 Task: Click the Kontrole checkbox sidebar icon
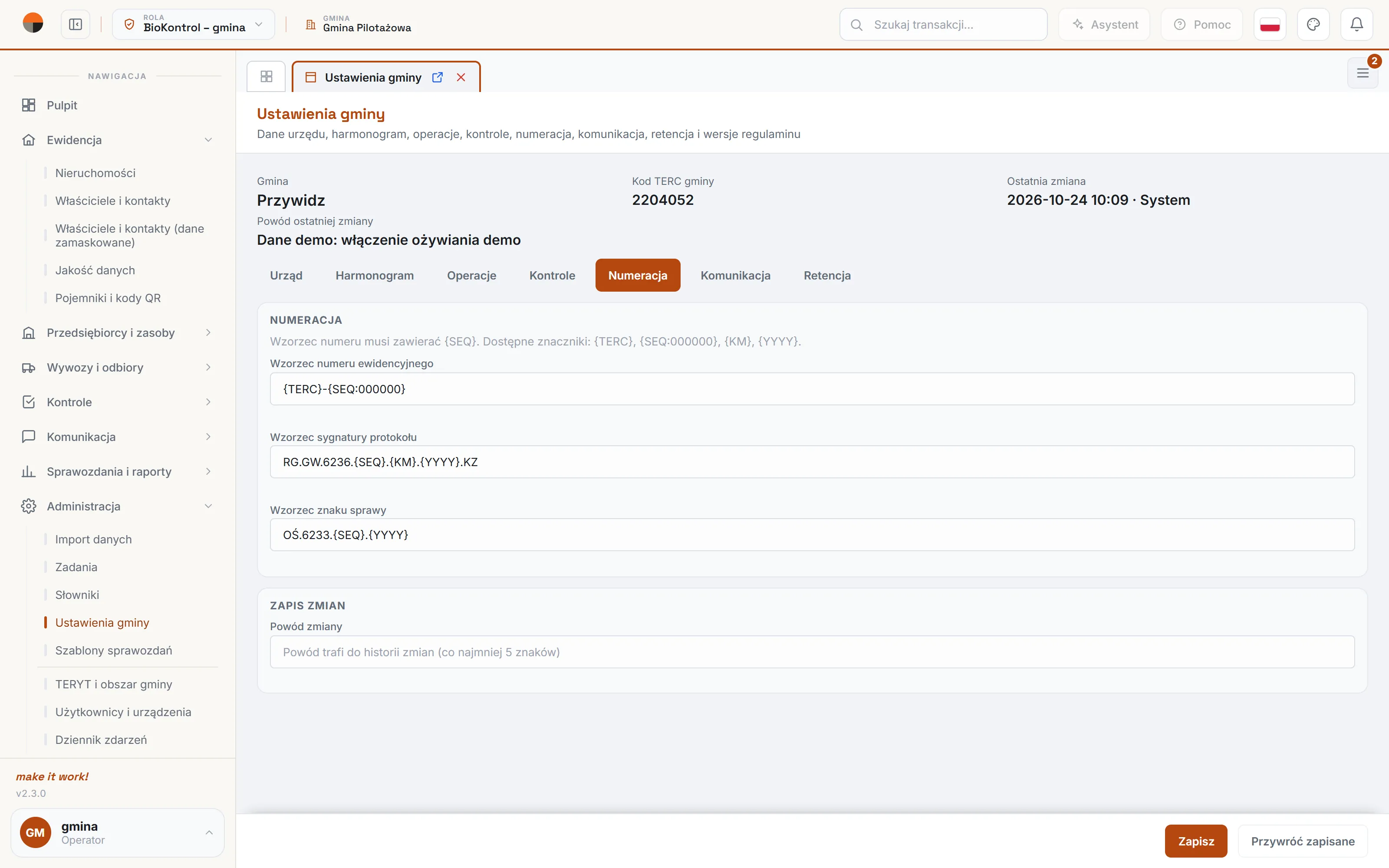pyautogui.click(x=29, y=402)
